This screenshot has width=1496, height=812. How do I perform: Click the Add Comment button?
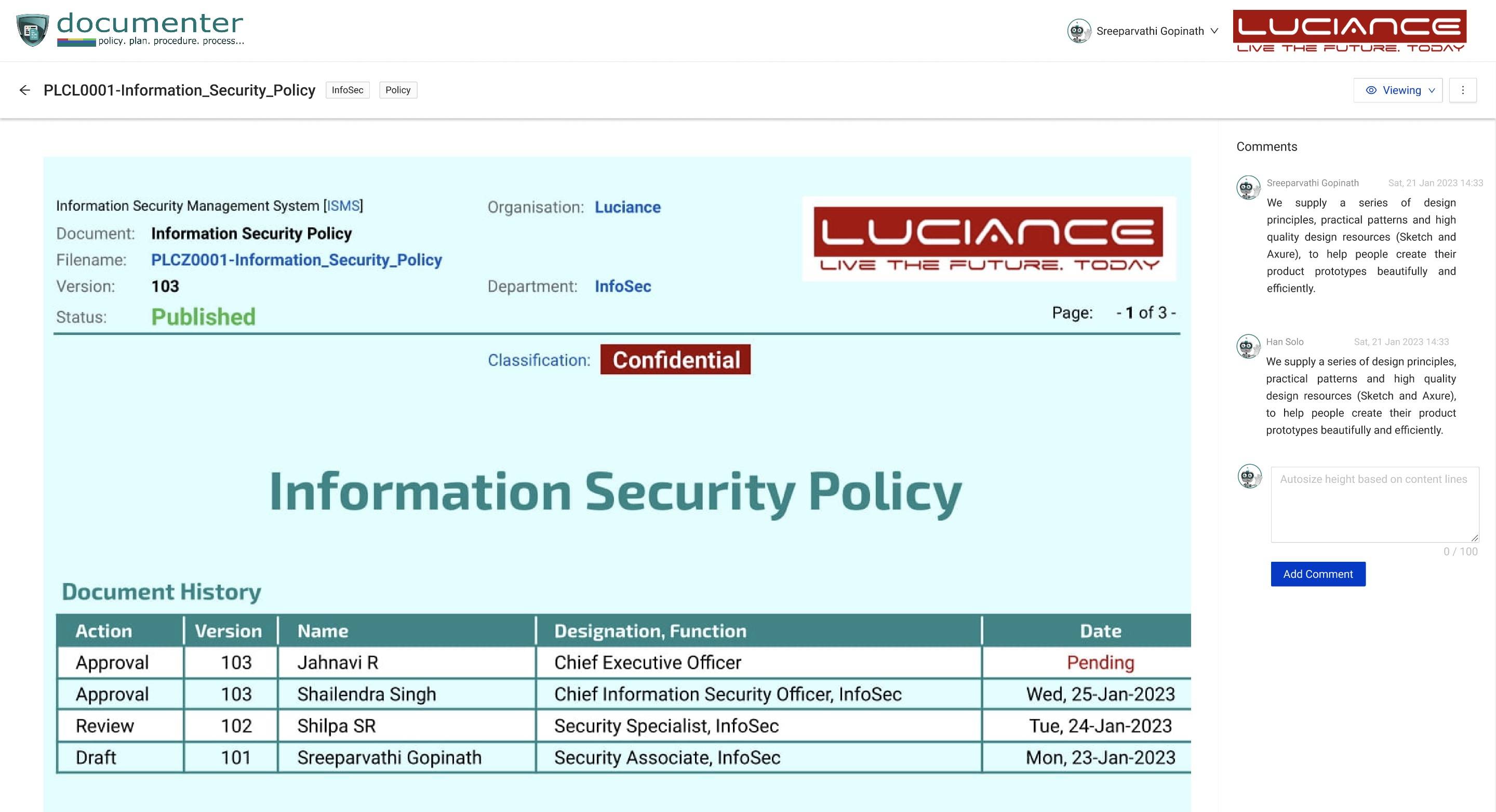coord(1318,574)
